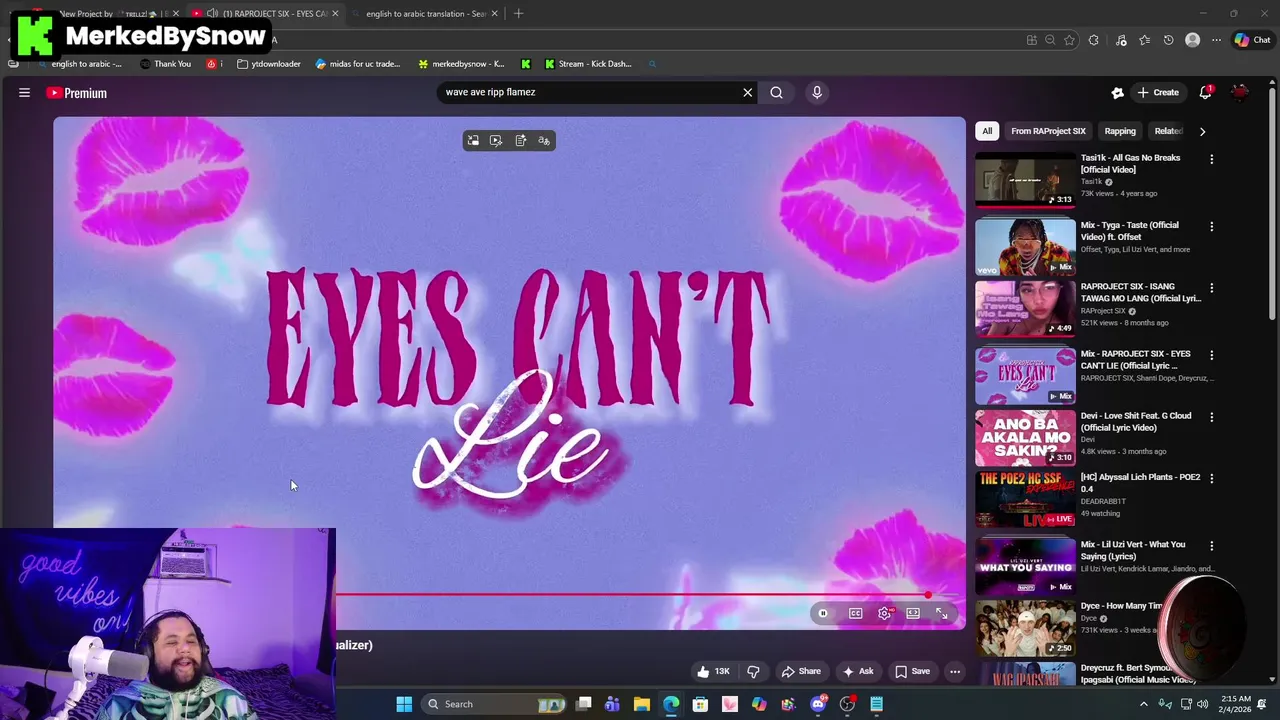Toggle closed captions CC button

click(x=856, y=614)
